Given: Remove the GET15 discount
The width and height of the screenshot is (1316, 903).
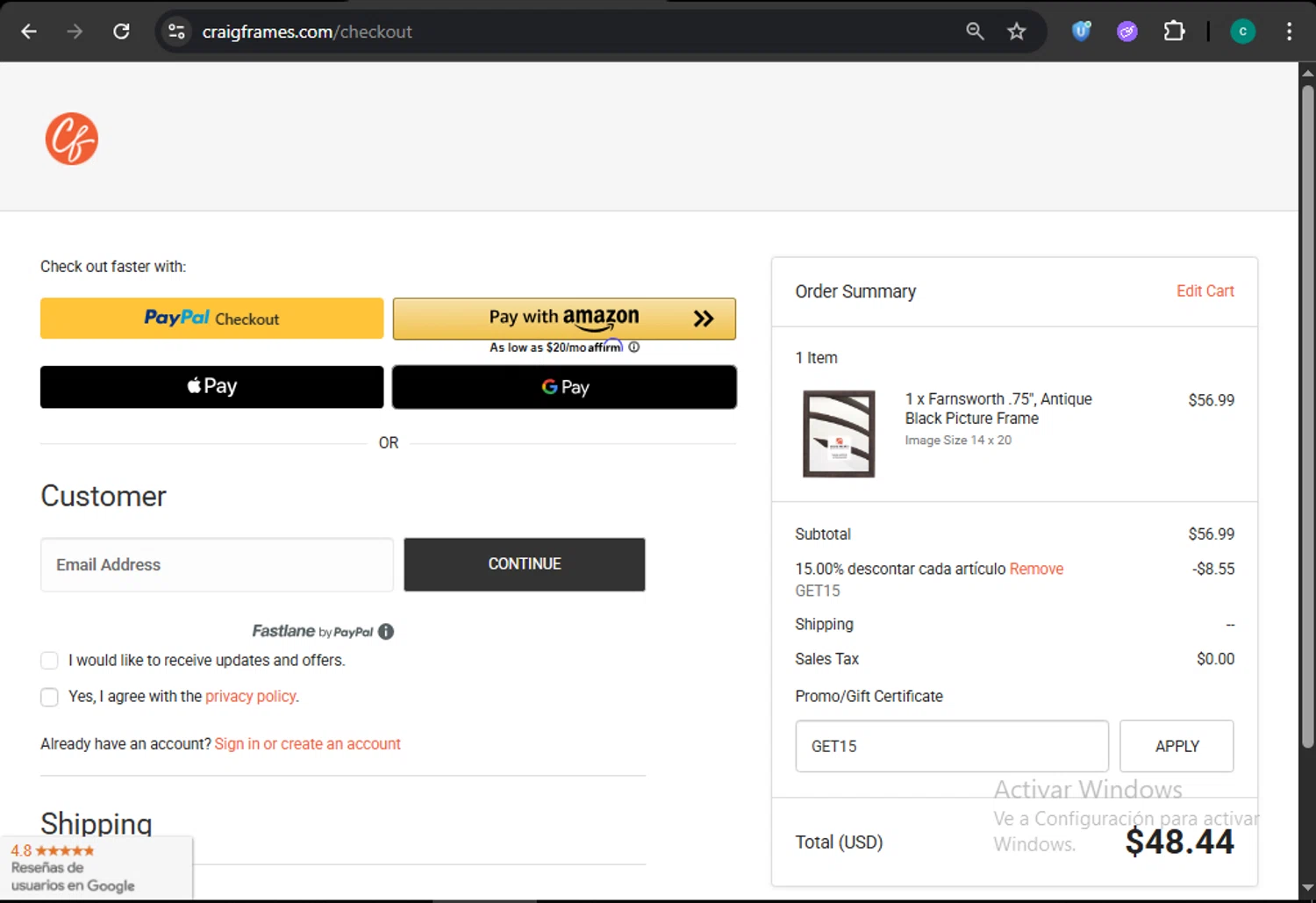Looking at the screenshot, I should (x=1036, y=569).
